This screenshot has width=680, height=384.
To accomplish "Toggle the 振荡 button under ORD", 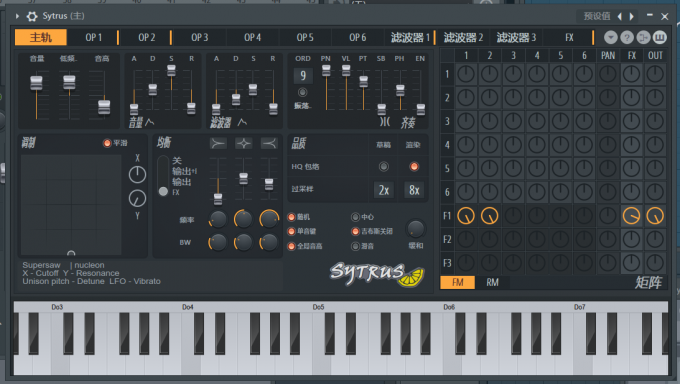I will 303,92.
